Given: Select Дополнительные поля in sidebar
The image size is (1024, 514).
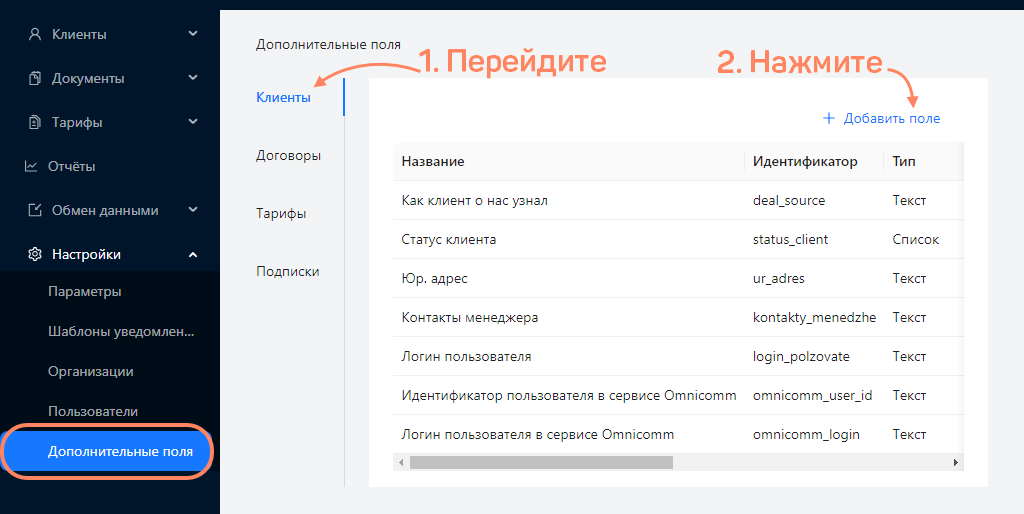Looking at the screenshot, I should [108, 451].
